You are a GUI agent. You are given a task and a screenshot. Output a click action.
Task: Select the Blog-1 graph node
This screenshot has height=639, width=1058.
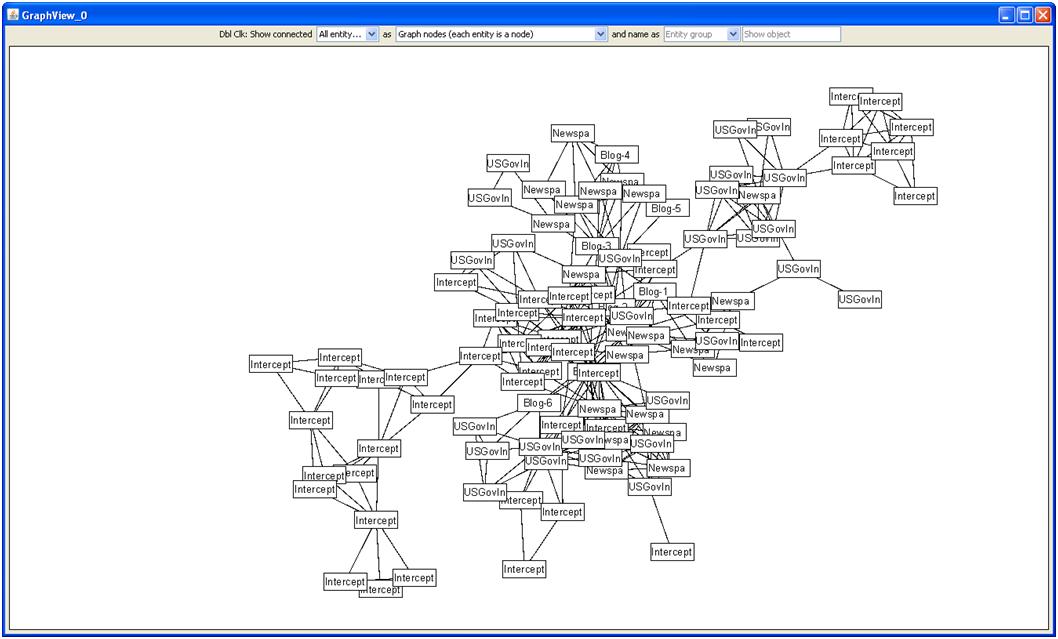(654, 291)
